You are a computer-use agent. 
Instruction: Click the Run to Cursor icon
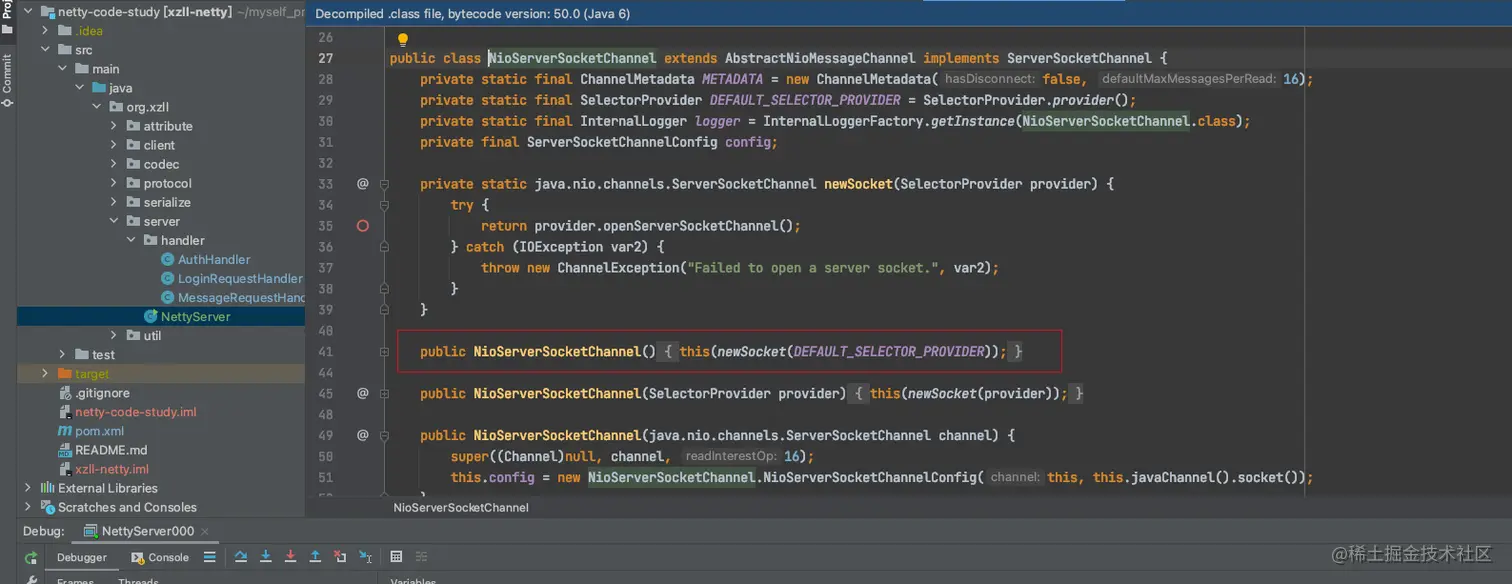point(365,557)
